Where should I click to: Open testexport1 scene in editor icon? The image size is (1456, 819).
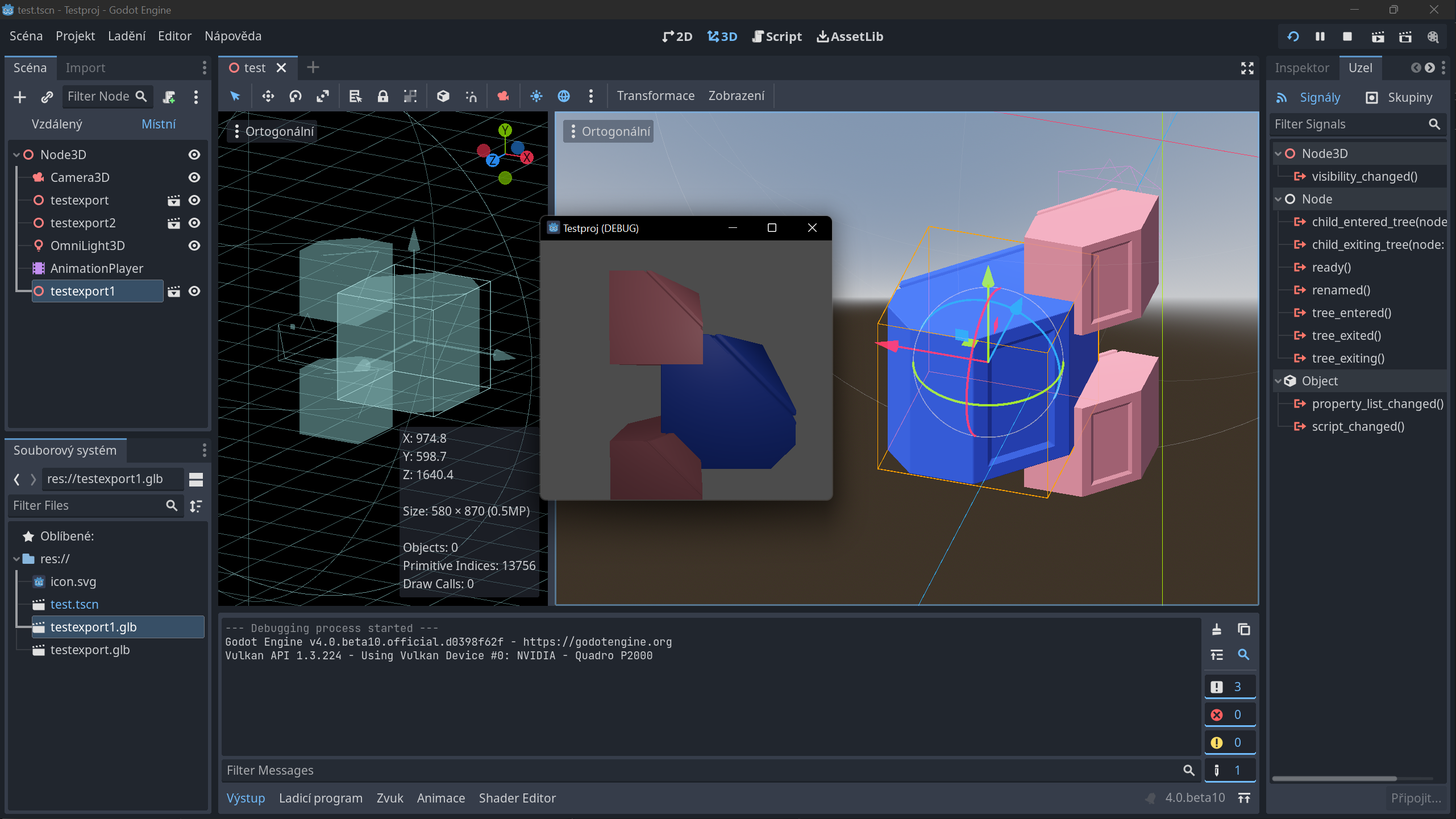point(174,292)
